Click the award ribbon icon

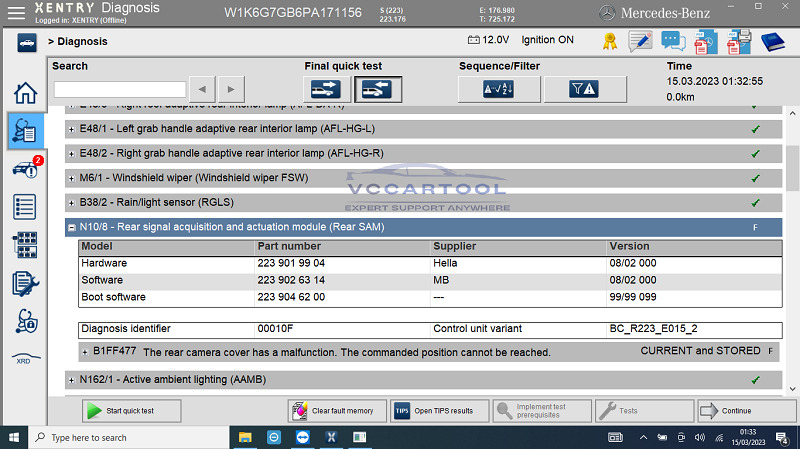[609, 41]
